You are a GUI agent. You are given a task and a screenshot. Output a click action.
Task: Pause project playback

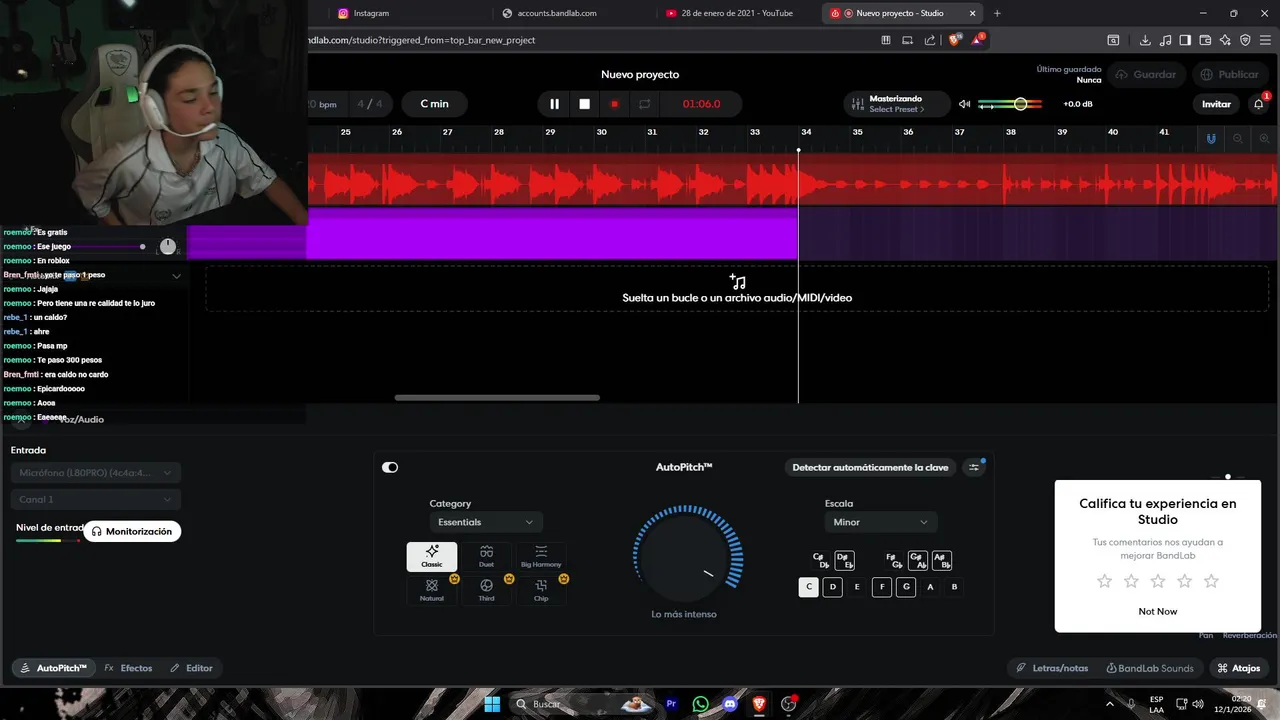pyautogui.click(x=554, y=104)
